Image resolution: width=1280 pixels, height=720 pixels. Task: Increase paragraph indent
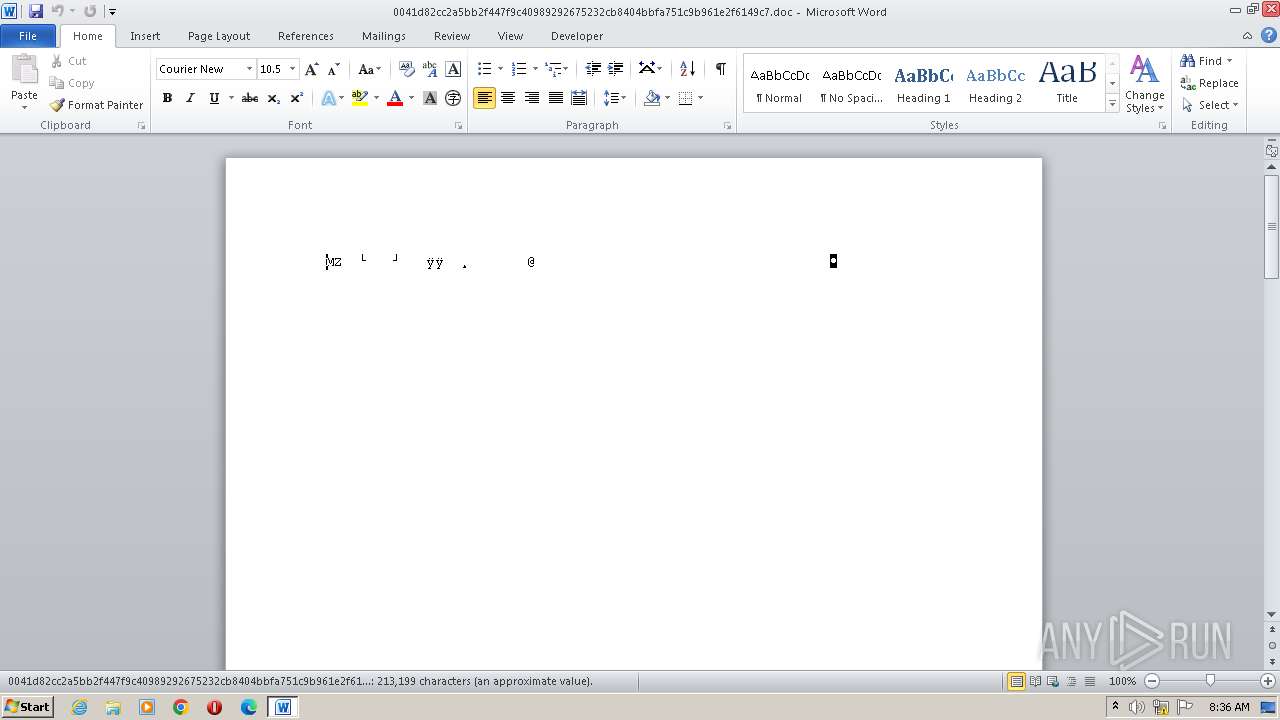point(616,69)
